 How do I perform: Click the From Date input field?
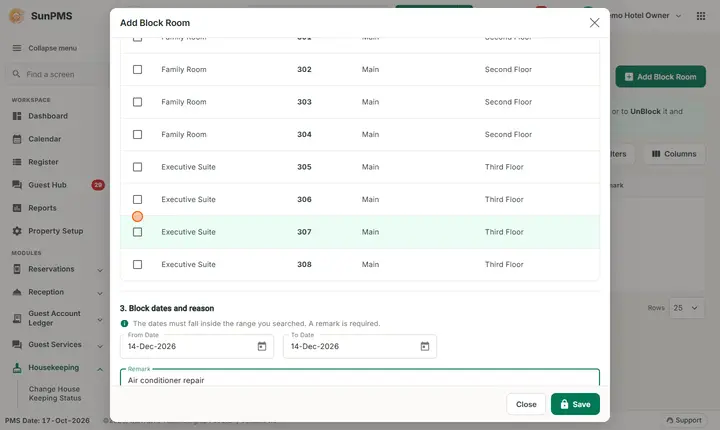(197, 346)
